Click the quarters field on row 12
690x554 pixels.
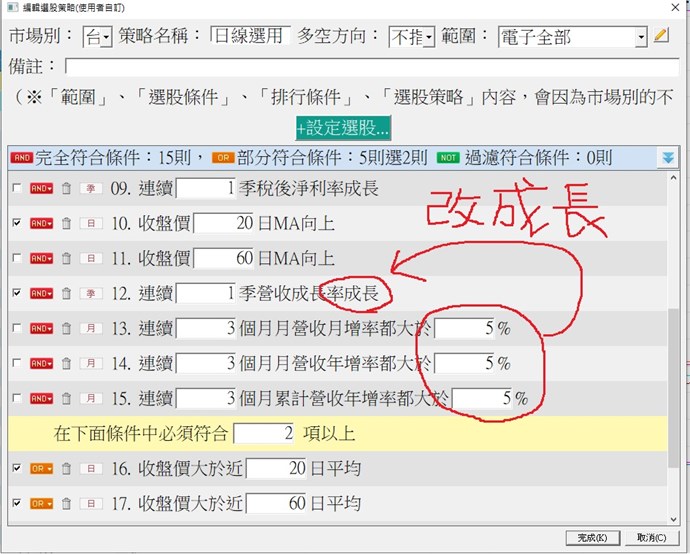coord(206,294)
